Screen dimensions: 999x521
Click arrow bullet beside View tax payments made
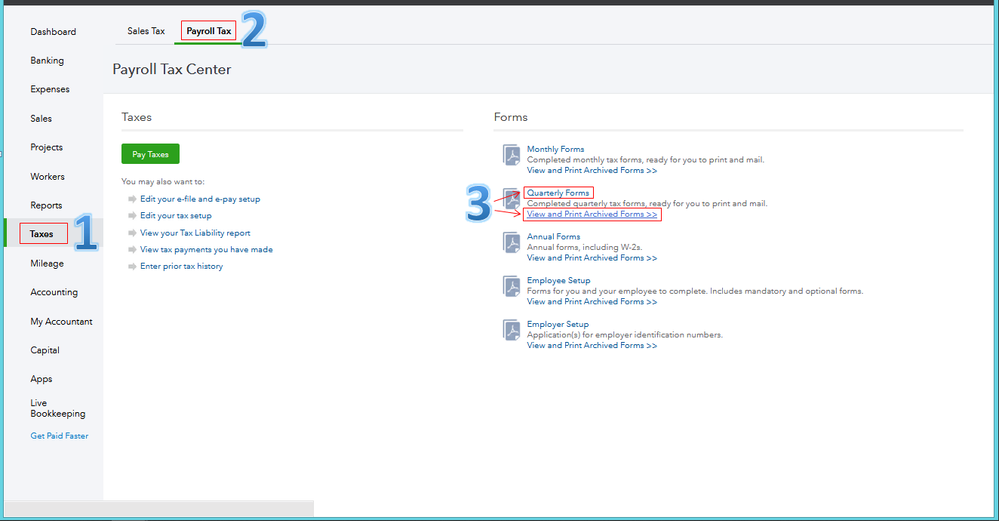[x=132, y=249]
